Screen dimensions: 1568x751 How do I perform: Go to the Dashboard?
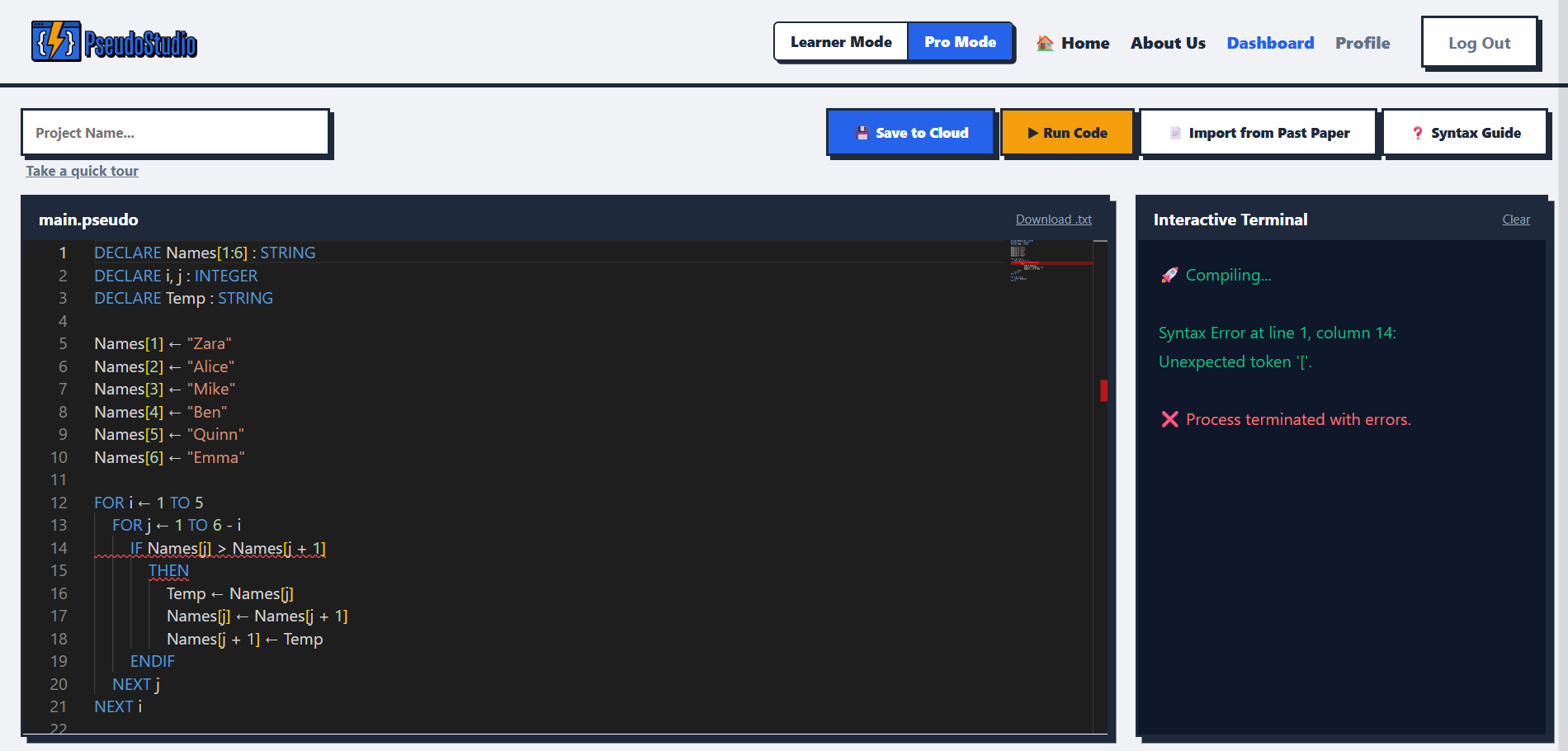[1270, 43]
